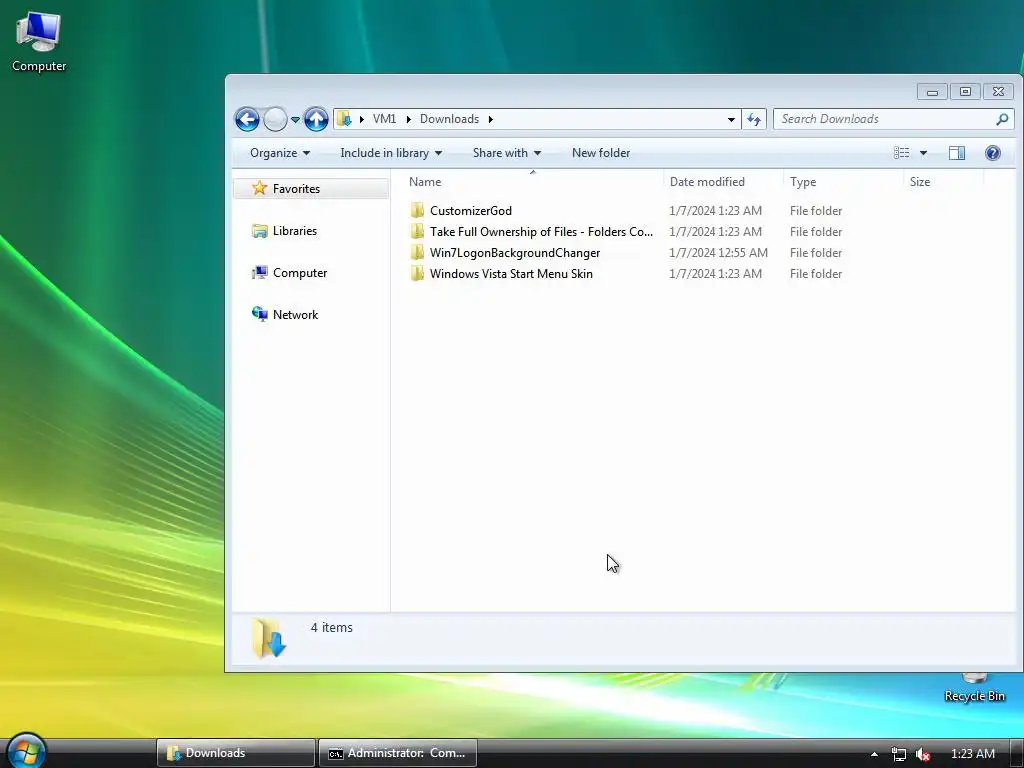Click the folder icon in address bar

344,119
